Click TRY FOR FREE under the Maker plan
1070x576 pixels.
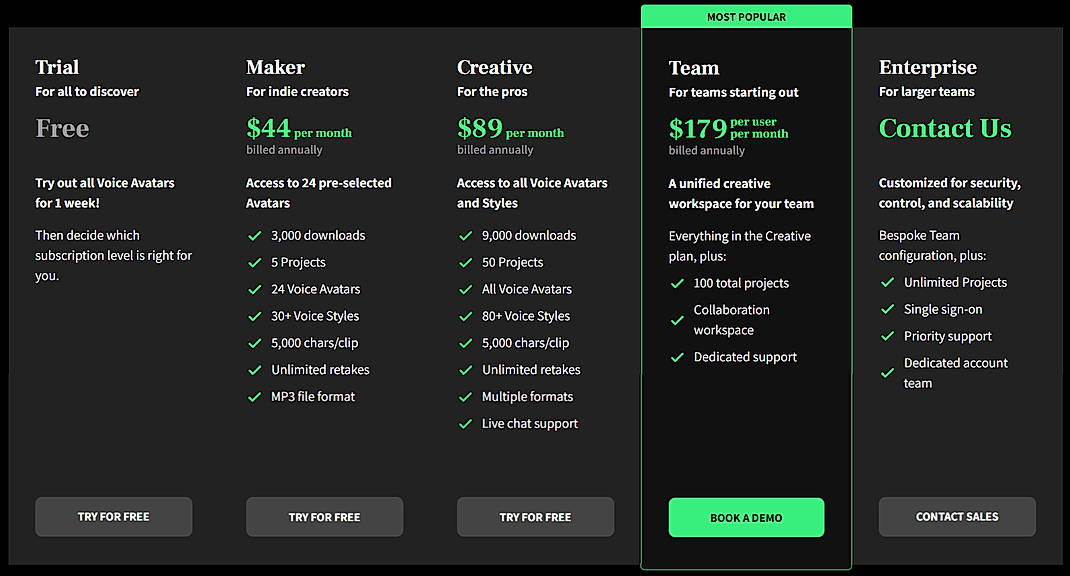tap(324, 517)
